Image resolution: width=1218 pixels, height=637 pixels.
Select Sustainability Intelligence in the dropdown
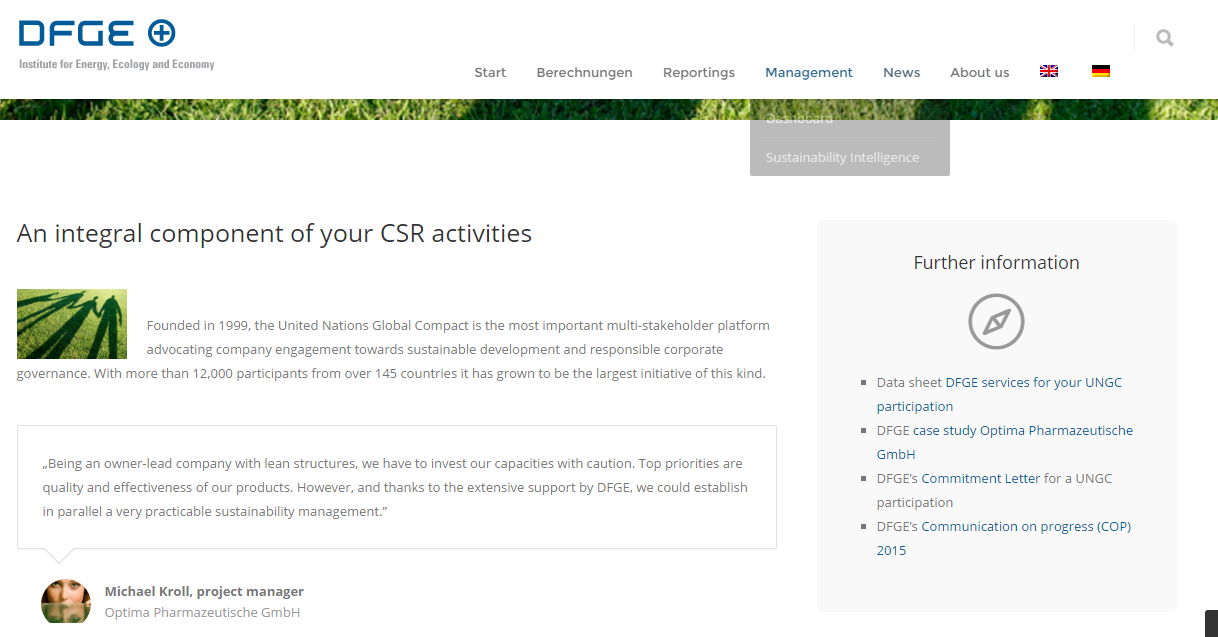tap(842, 157)
